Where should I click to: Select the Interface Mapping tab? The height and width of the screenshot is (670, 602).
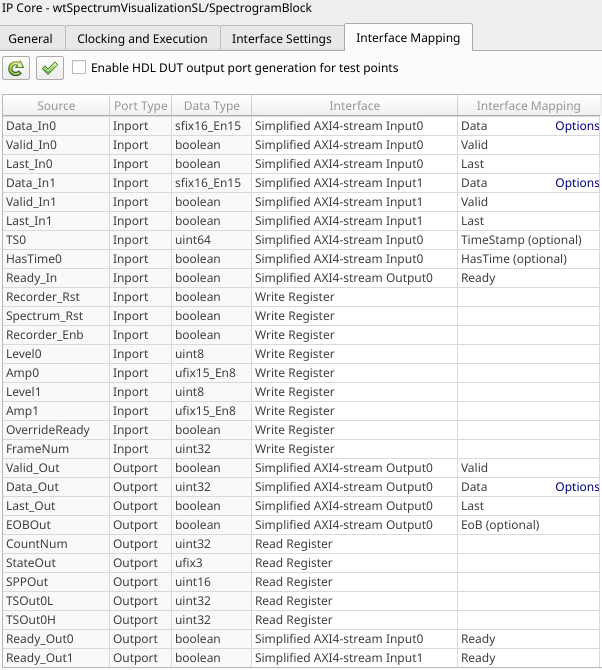[408, 38]
